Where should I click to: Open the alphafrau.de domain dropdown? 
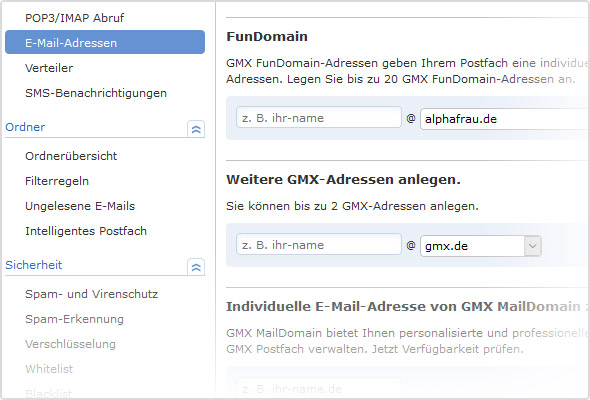pos(505,119)
